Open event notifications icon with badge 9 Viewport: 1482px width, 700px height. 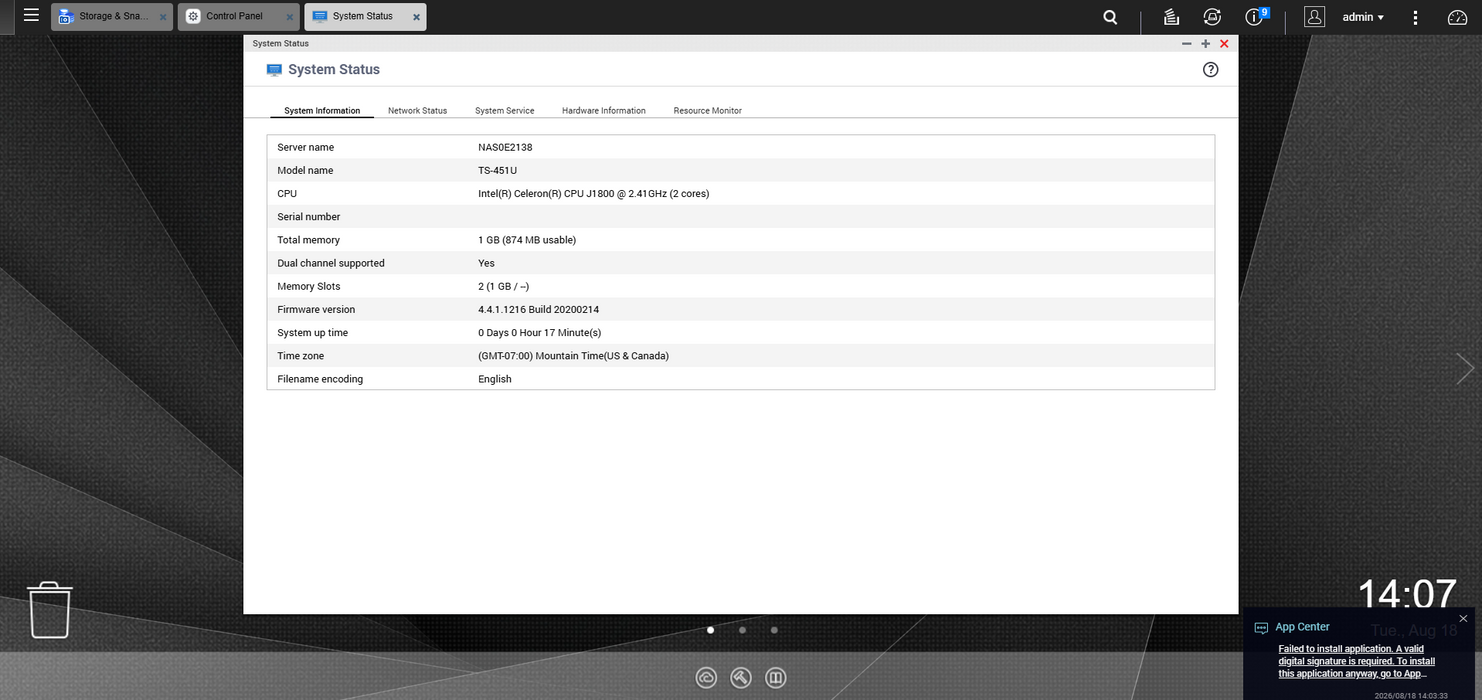click(1256, 16)
